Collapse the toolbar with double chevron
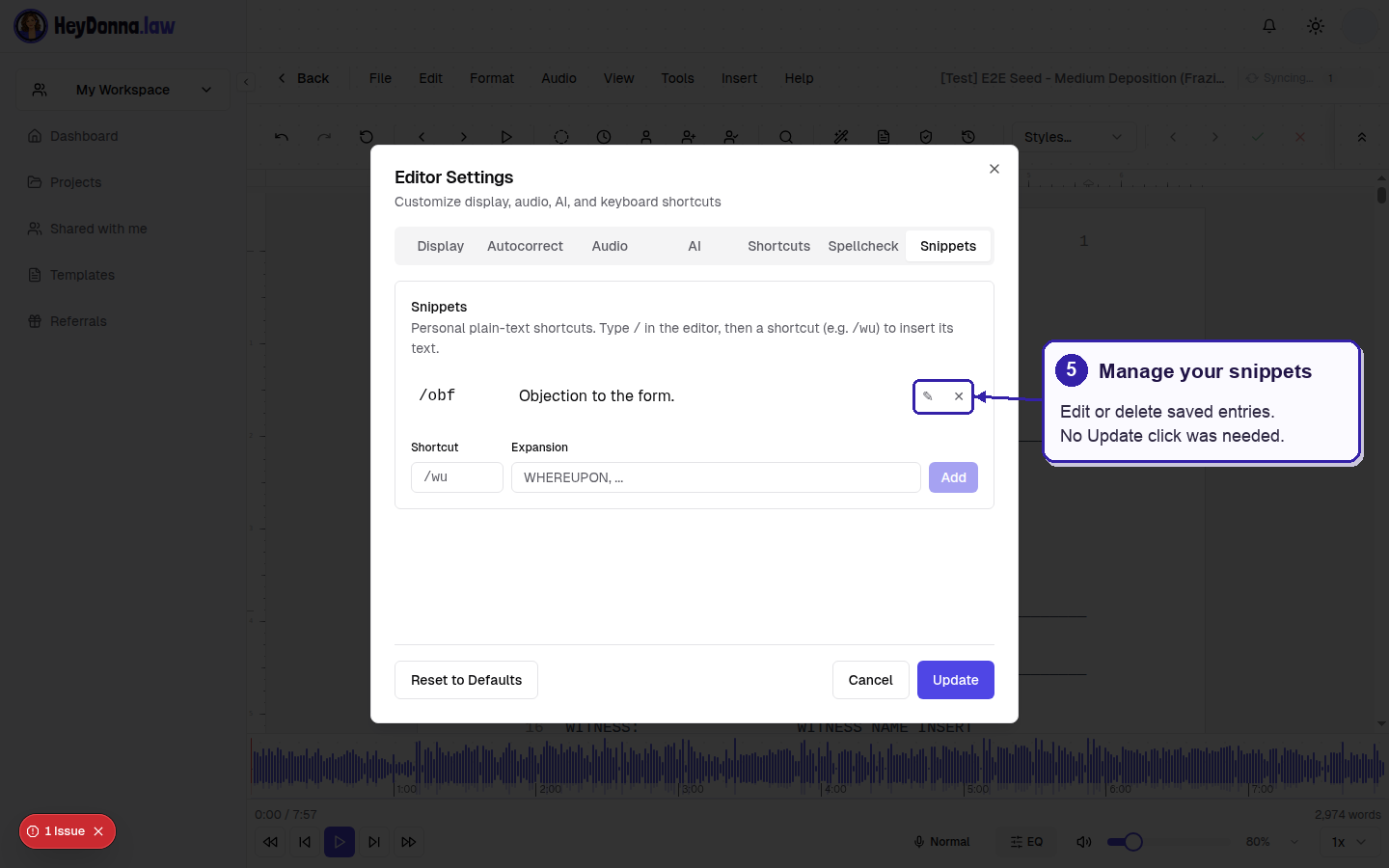Screen dimensions: 1389x868 coord(1362,137)
